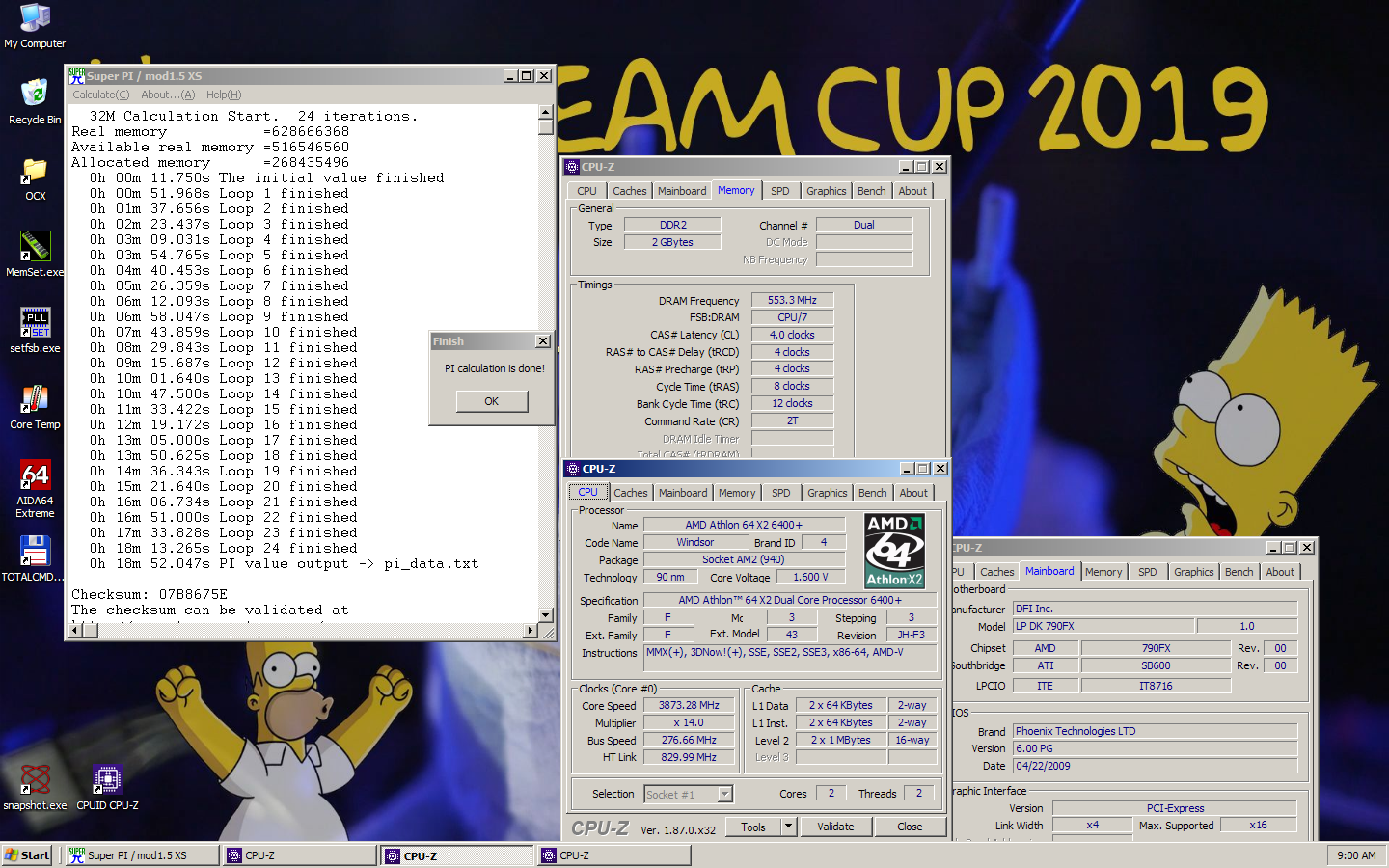The image size is (1389, 868).
Task: Click the CPU-Z Memory window title icon
Action: [x=572, y=167]
